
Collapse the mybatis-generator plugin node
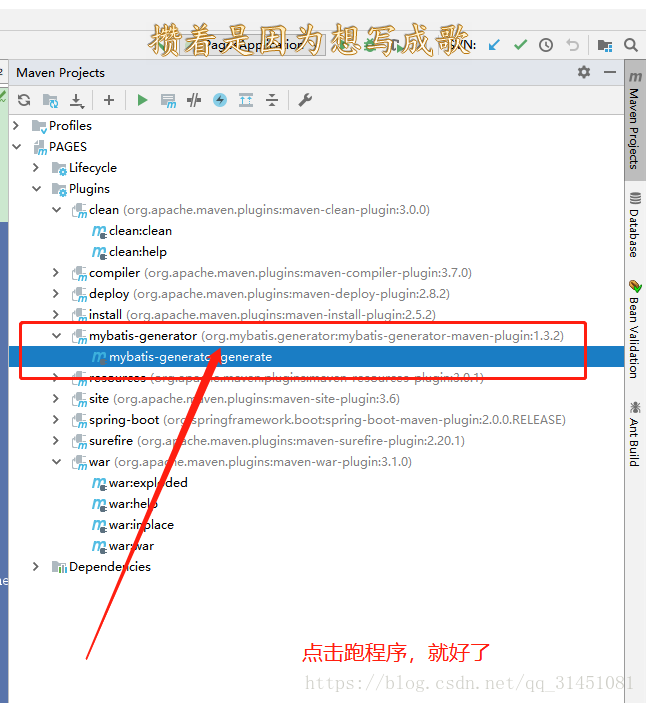(56, 335)
